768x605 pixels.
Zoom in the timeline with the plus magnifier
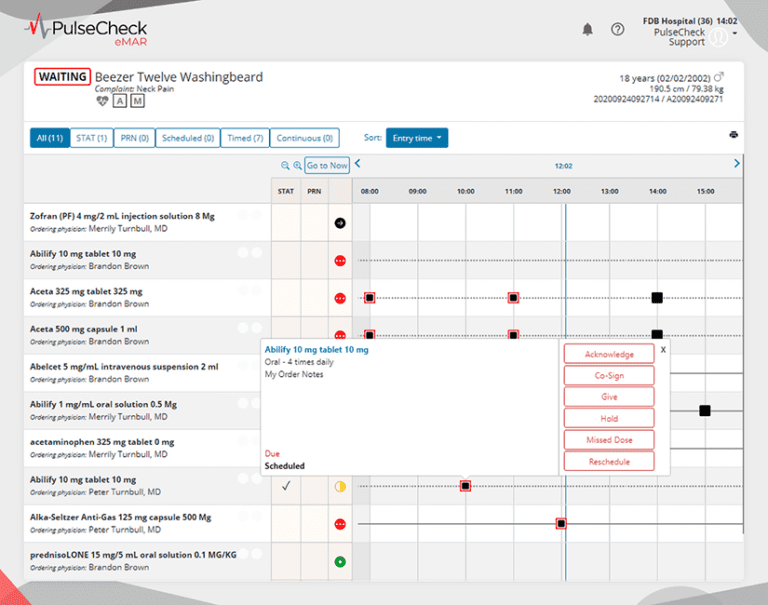coord(296,166)
